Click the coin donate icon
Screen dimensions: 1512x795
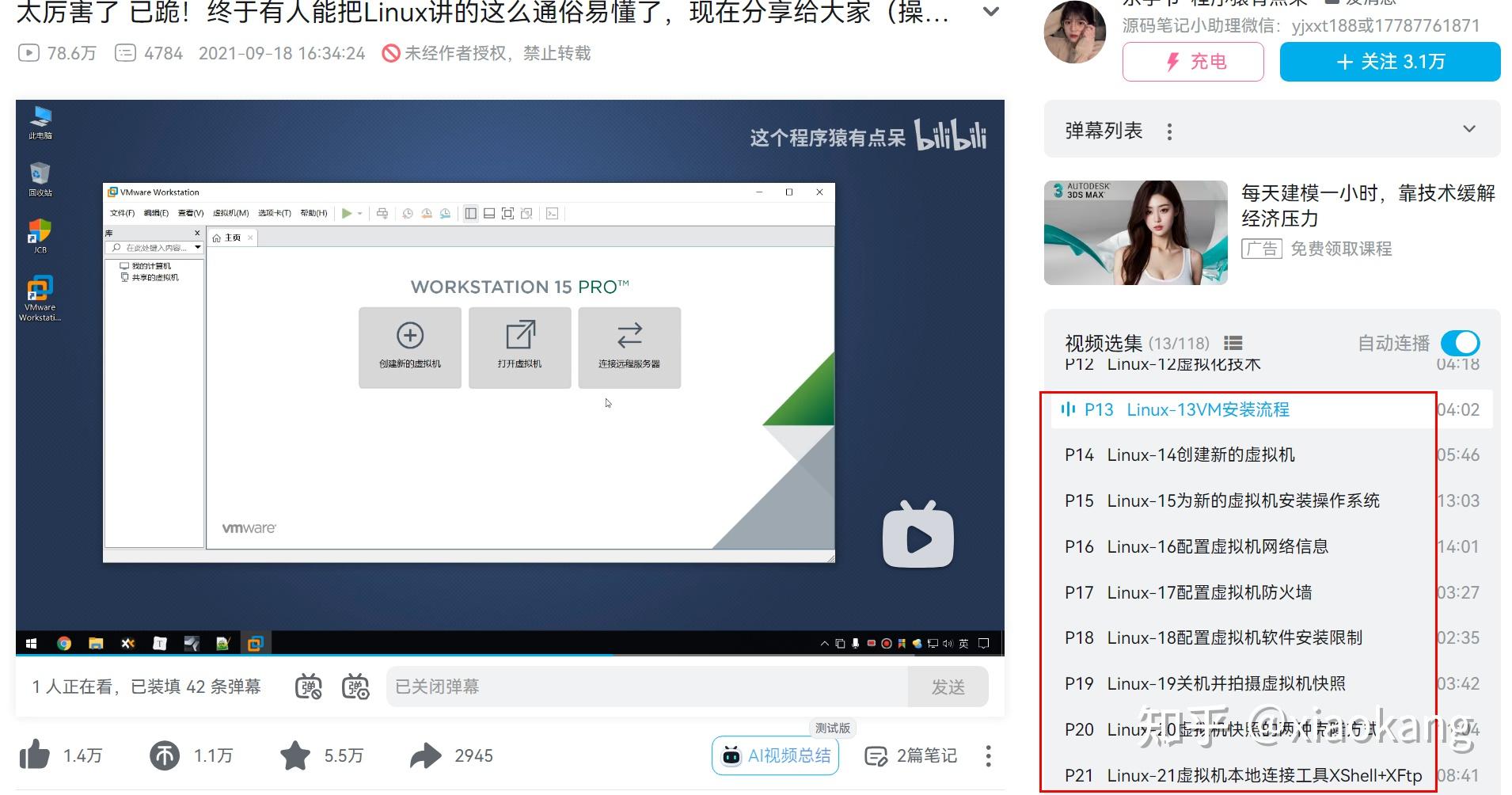(165, 755)
